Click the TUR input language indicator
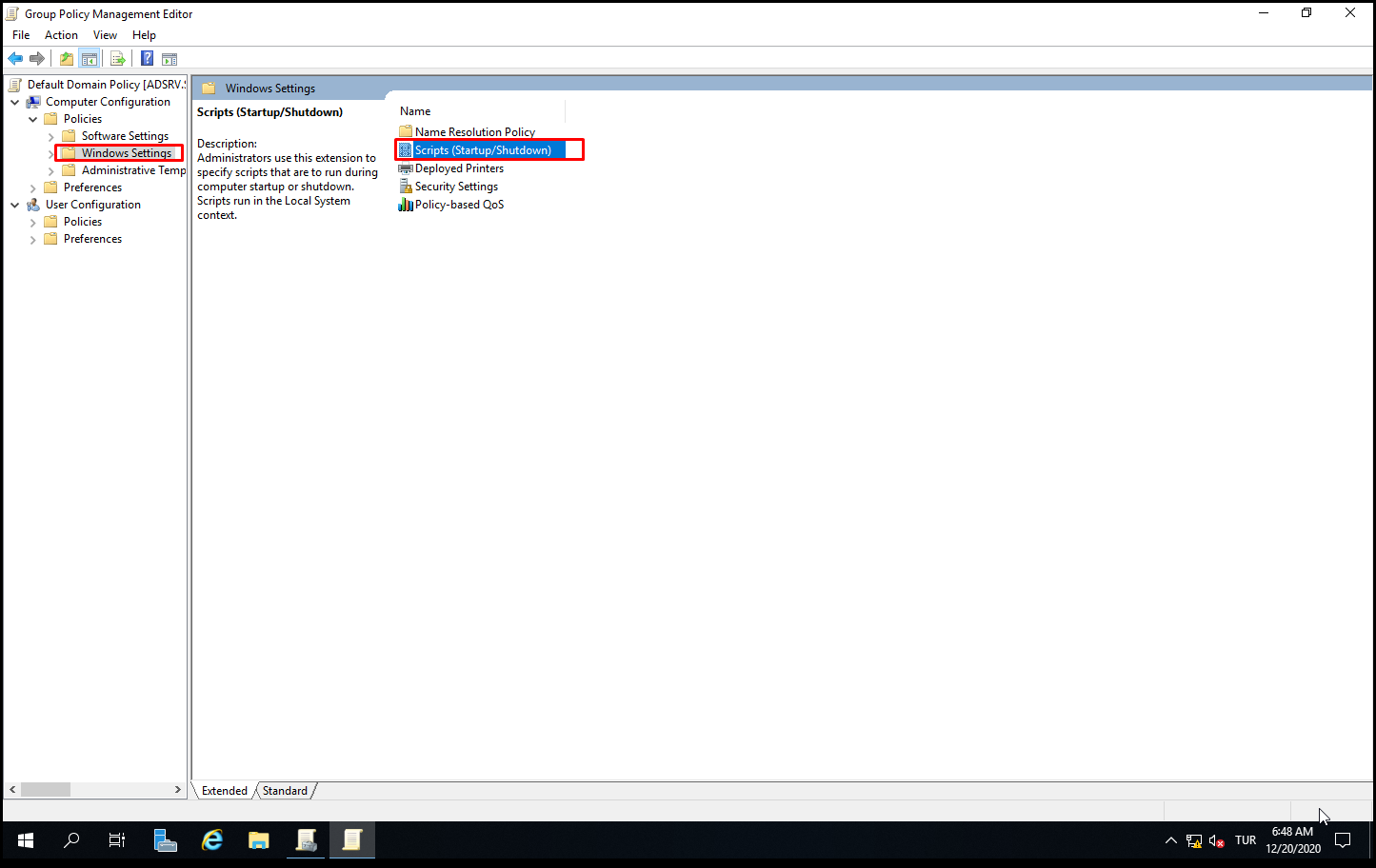 coord(1246,840)
